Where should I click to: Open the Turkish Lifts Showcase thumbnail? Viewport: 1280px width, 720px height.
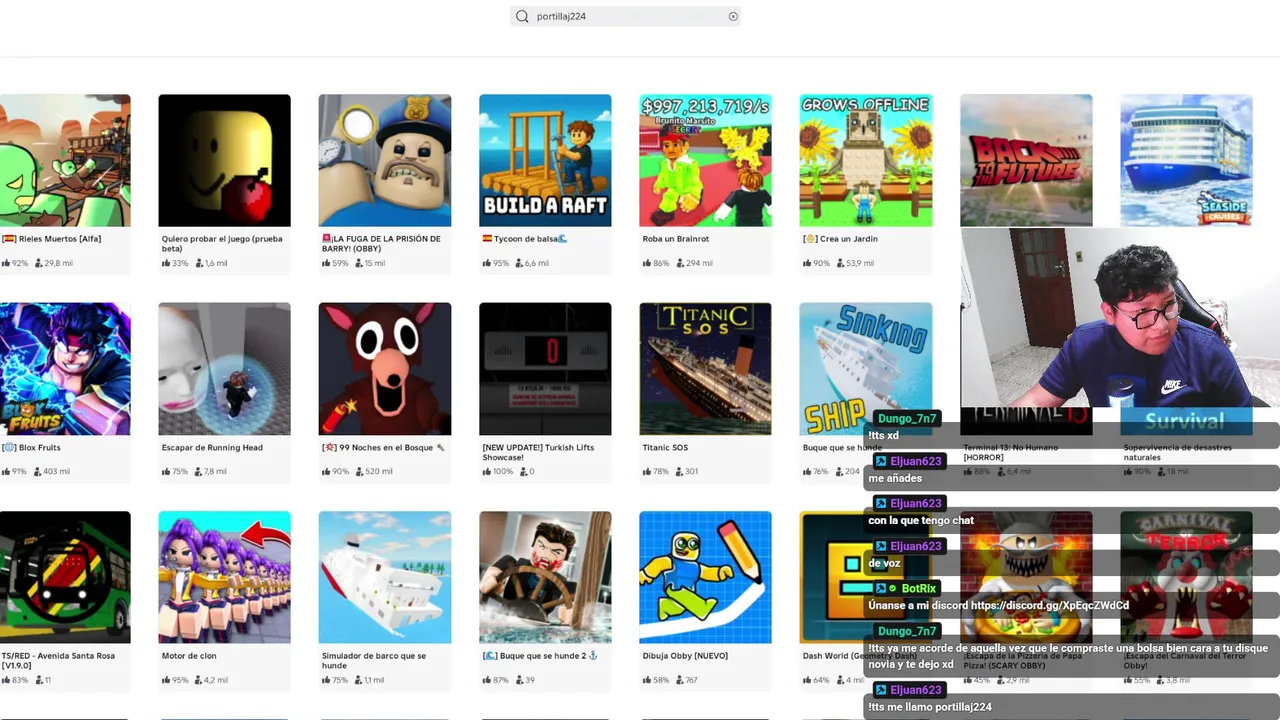click(545, 369)
